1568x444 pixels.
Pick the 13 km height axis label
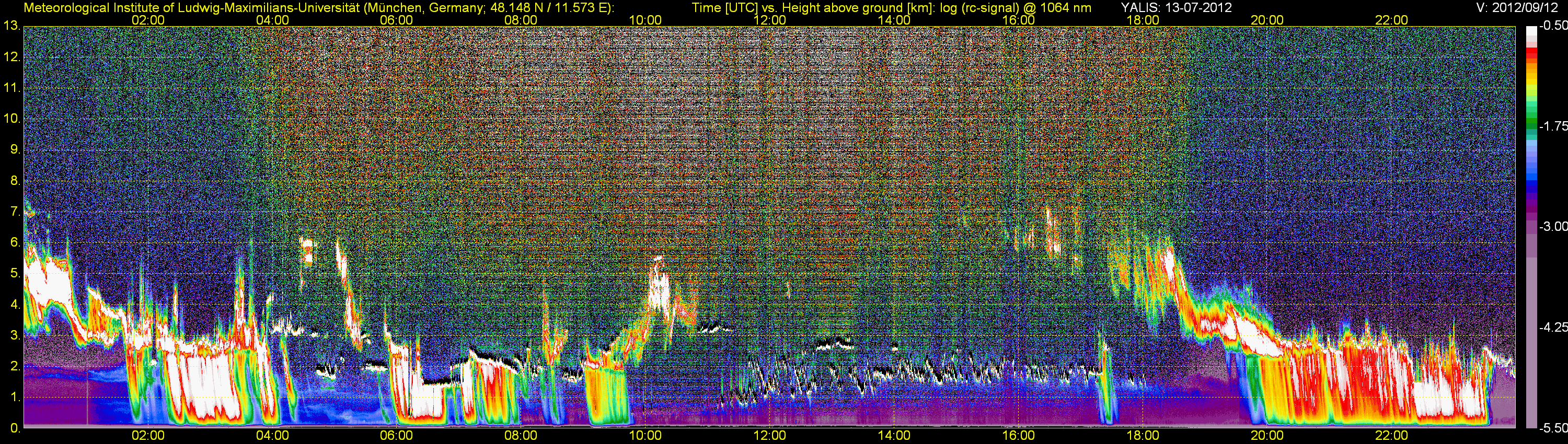(x=11, y=26)
